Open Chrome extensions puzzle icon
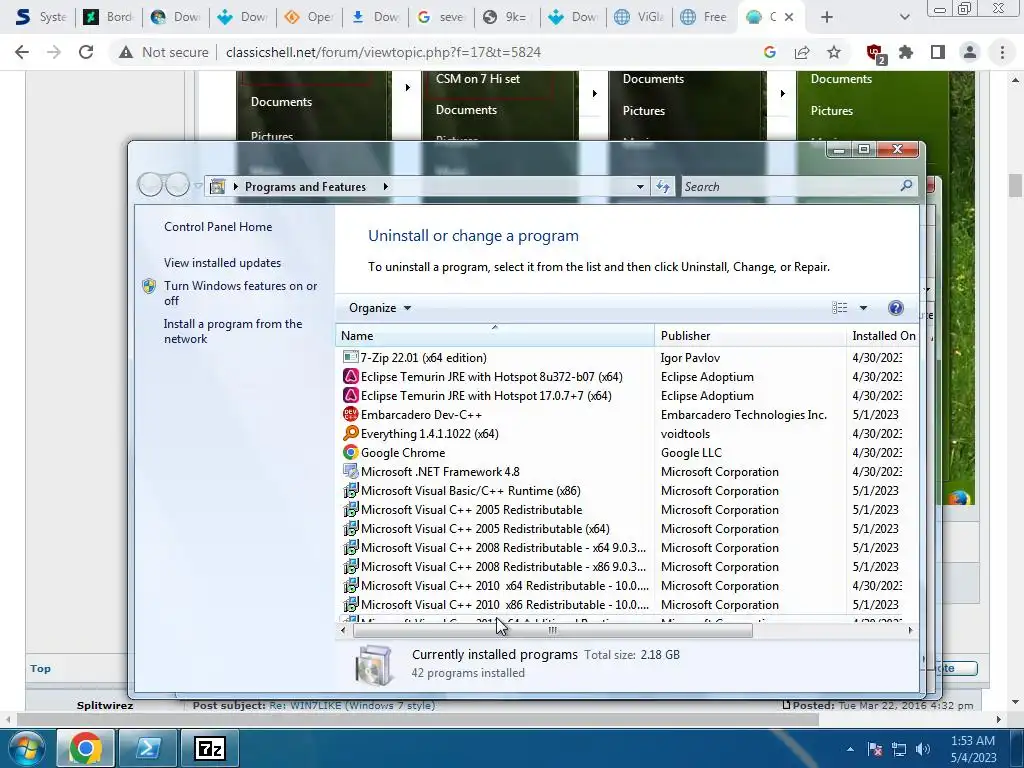 coord(906,52)
